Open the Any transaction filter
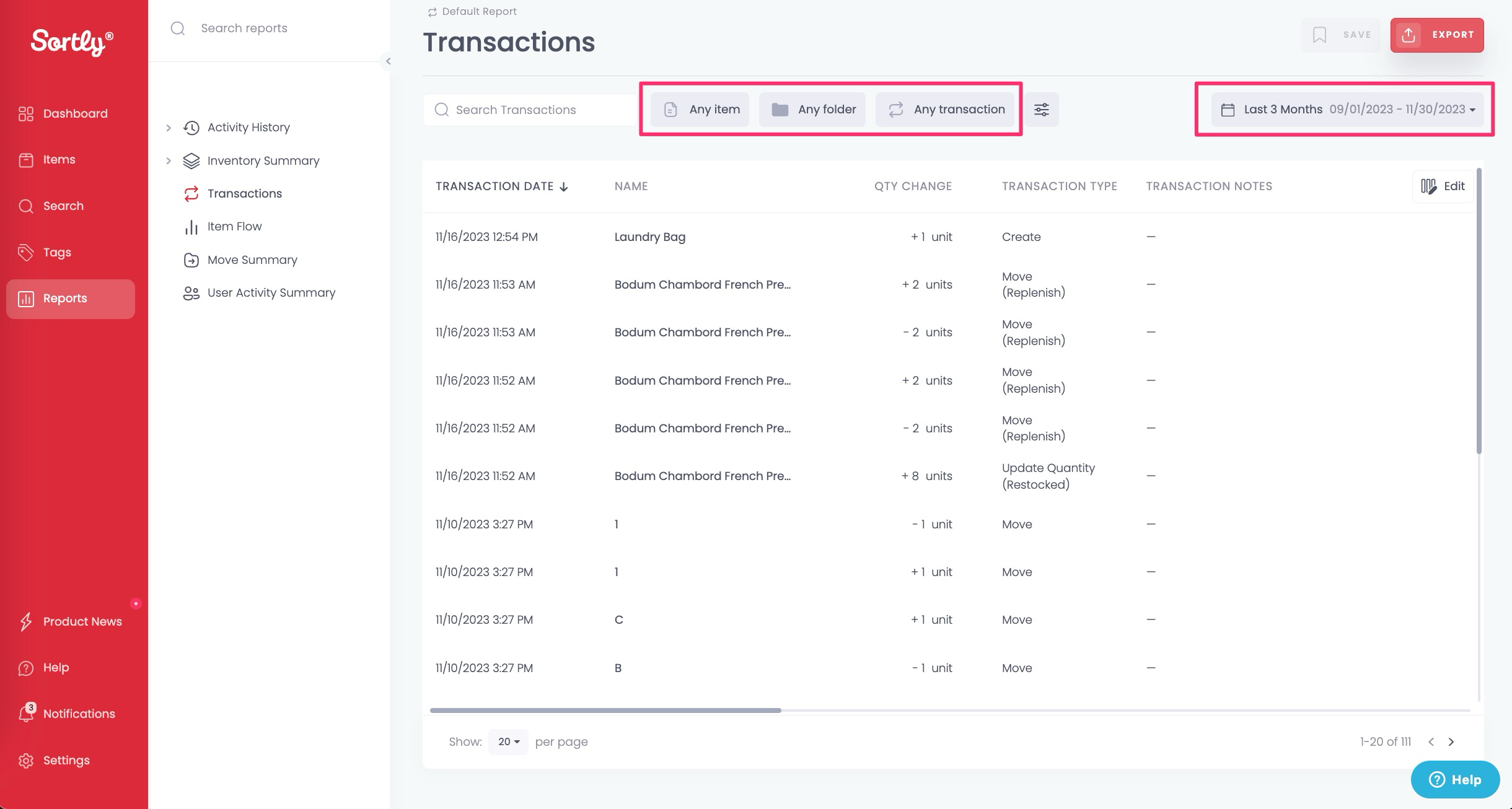Screen dimensions: 1512x809 945,109
